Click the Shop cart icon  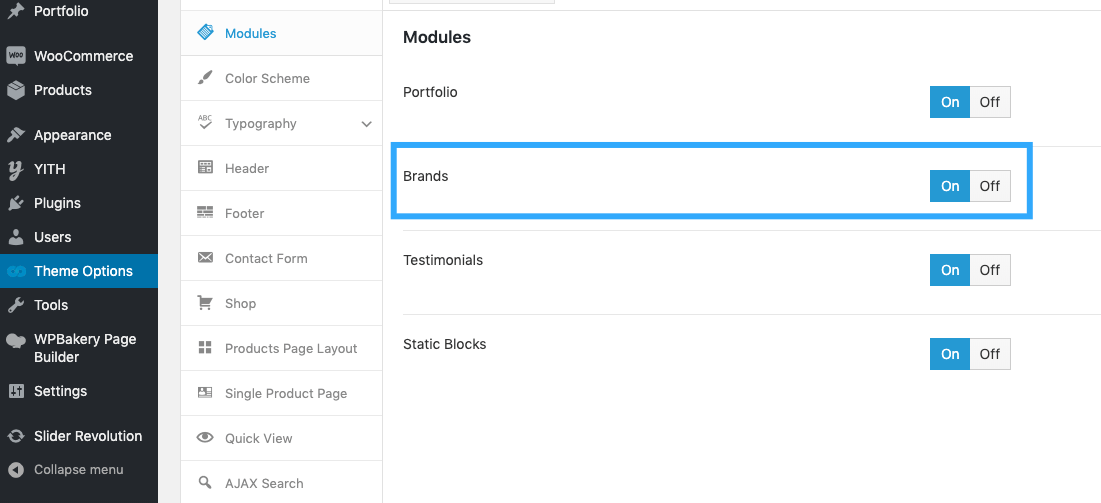coord(205,303)
